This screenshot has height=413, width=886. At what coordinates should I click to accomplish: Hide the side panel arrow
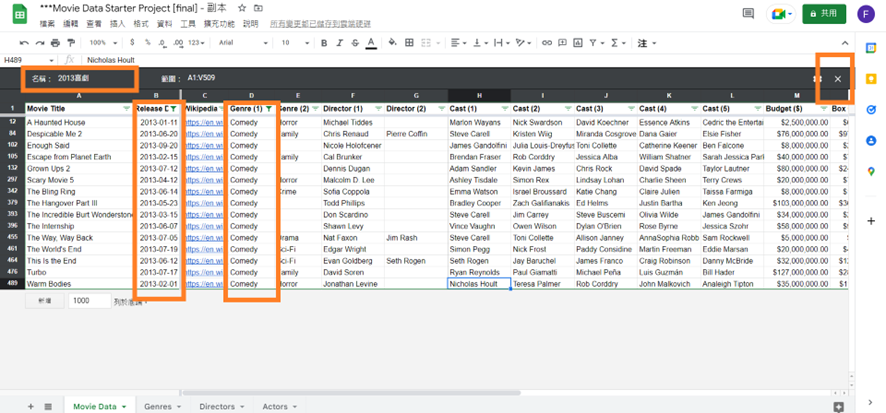coord(871,402)
